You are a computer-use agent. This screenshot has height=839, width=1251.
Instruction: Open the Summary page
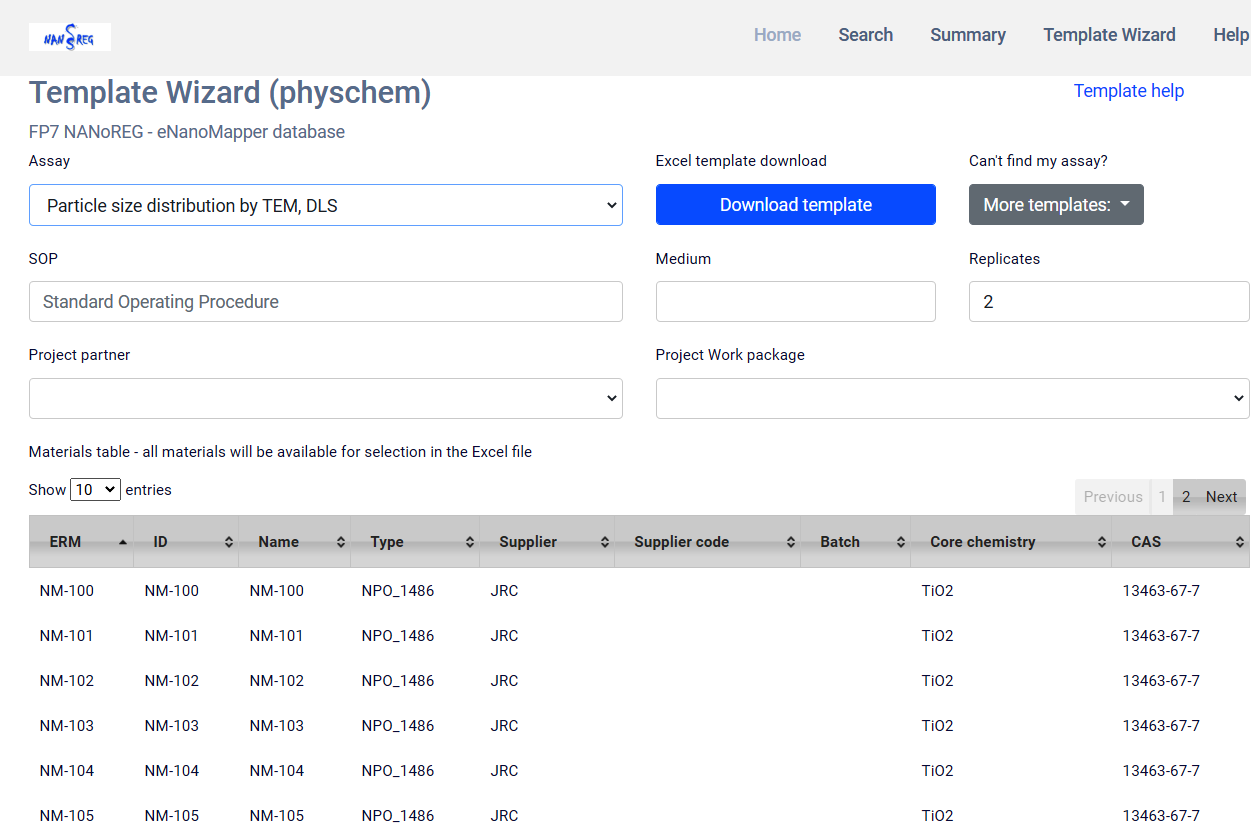click(968, 35)
